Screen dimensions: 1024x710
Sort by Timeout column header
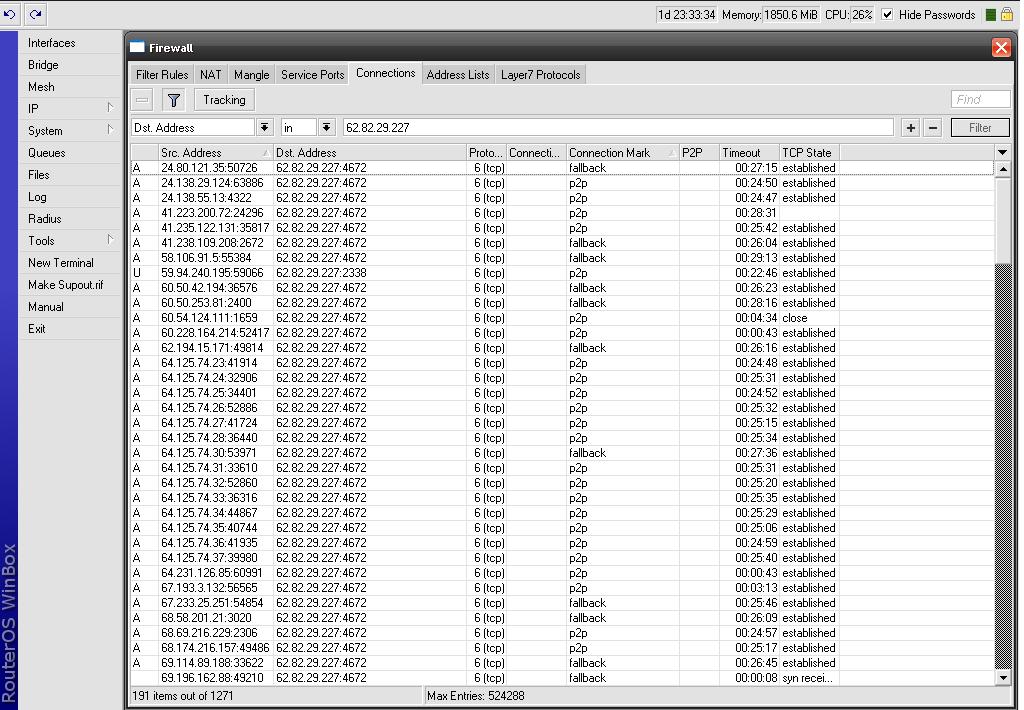(x=749, y=152)
